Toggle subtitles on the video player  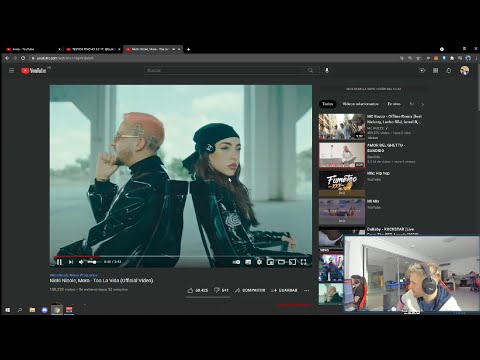tap(248, 262)
